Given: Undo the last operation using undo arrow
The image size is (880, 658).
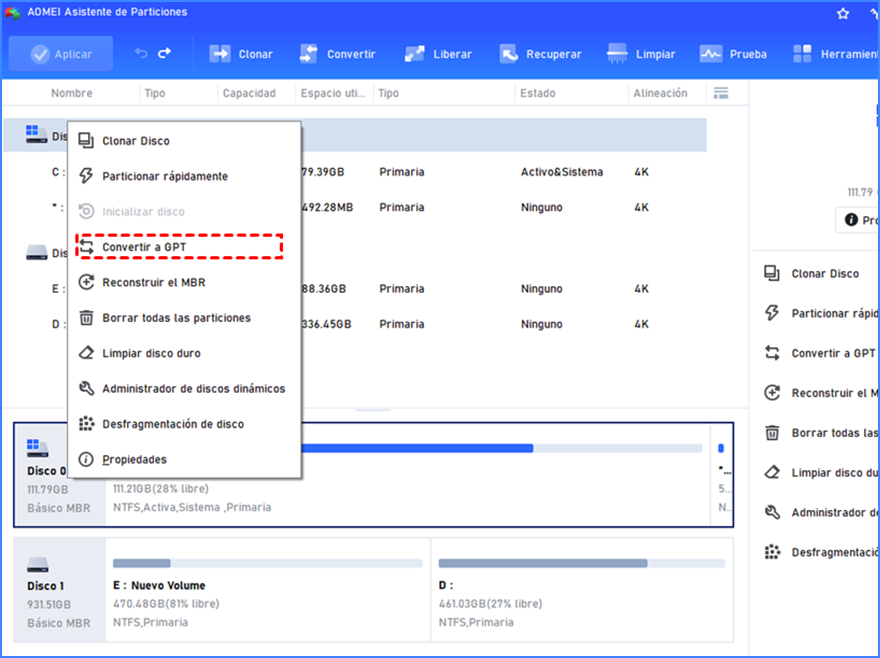Looking at the screenshot, I should click(141, 53).
